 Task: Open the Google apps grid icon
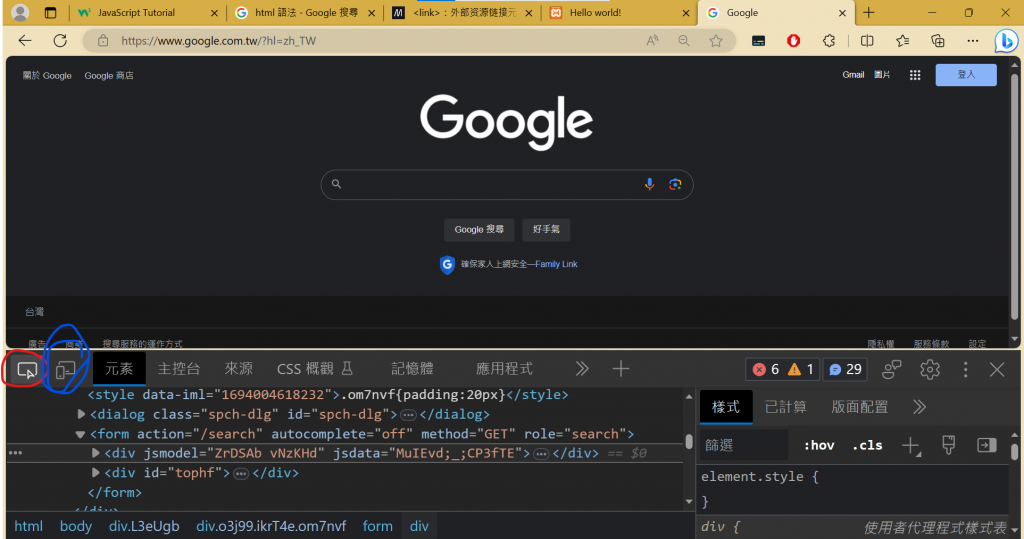coord(915,75)
